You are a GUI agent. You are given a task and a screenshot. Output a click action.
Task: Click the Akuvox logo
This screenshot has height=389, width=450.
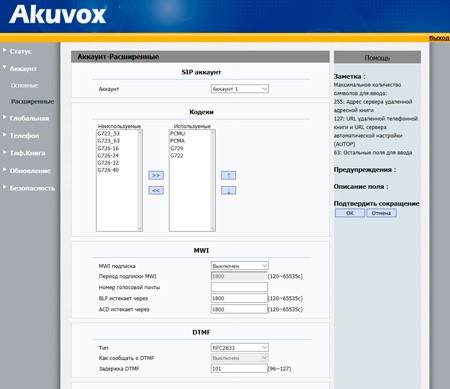pyautogui.click(x=58, y=15)
